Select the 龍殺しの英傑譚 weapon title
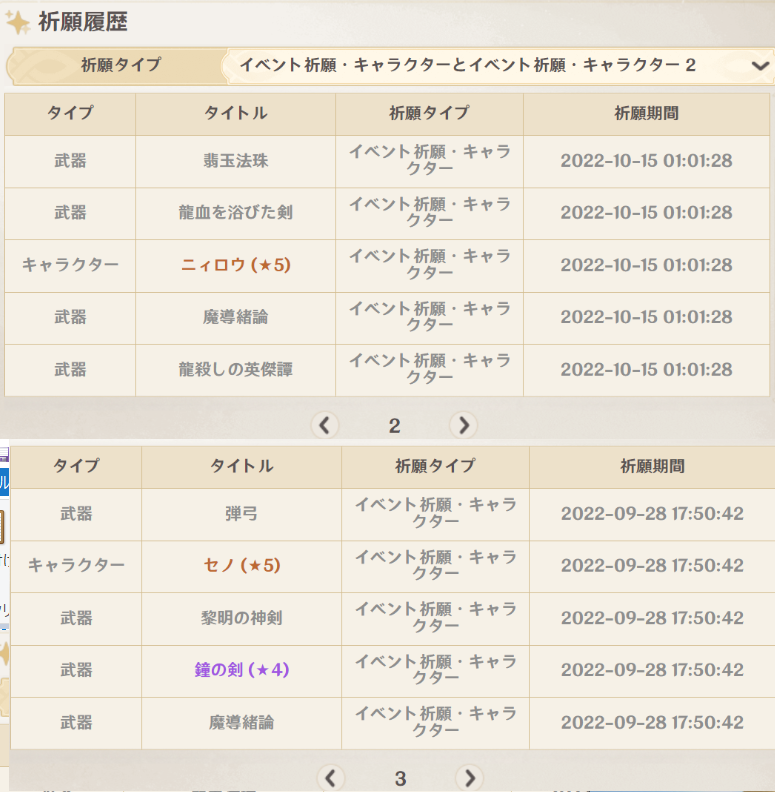Image resolution: width=775 pixels, height=792 pixels. coord(235,369)
